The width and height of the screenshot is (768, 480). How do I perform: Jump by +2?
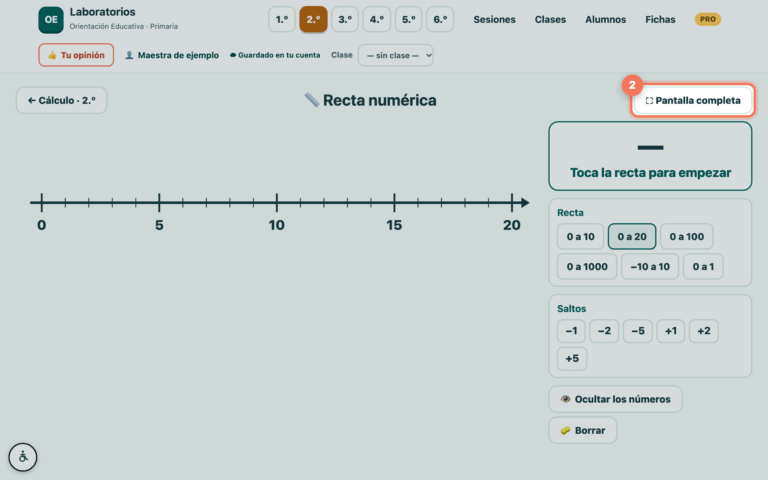(704, 331)
